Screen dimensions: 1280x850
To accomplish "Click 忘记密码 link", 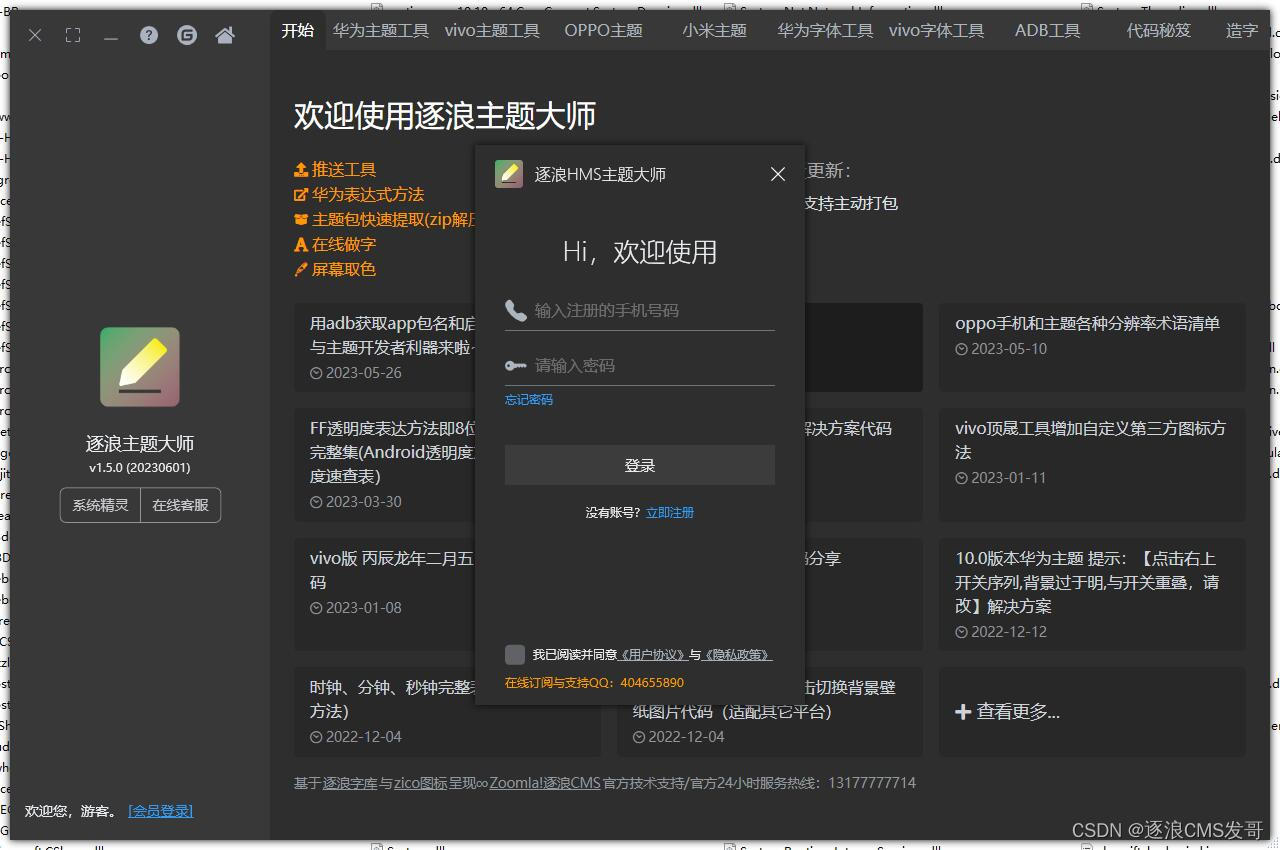I will [529, 399].
